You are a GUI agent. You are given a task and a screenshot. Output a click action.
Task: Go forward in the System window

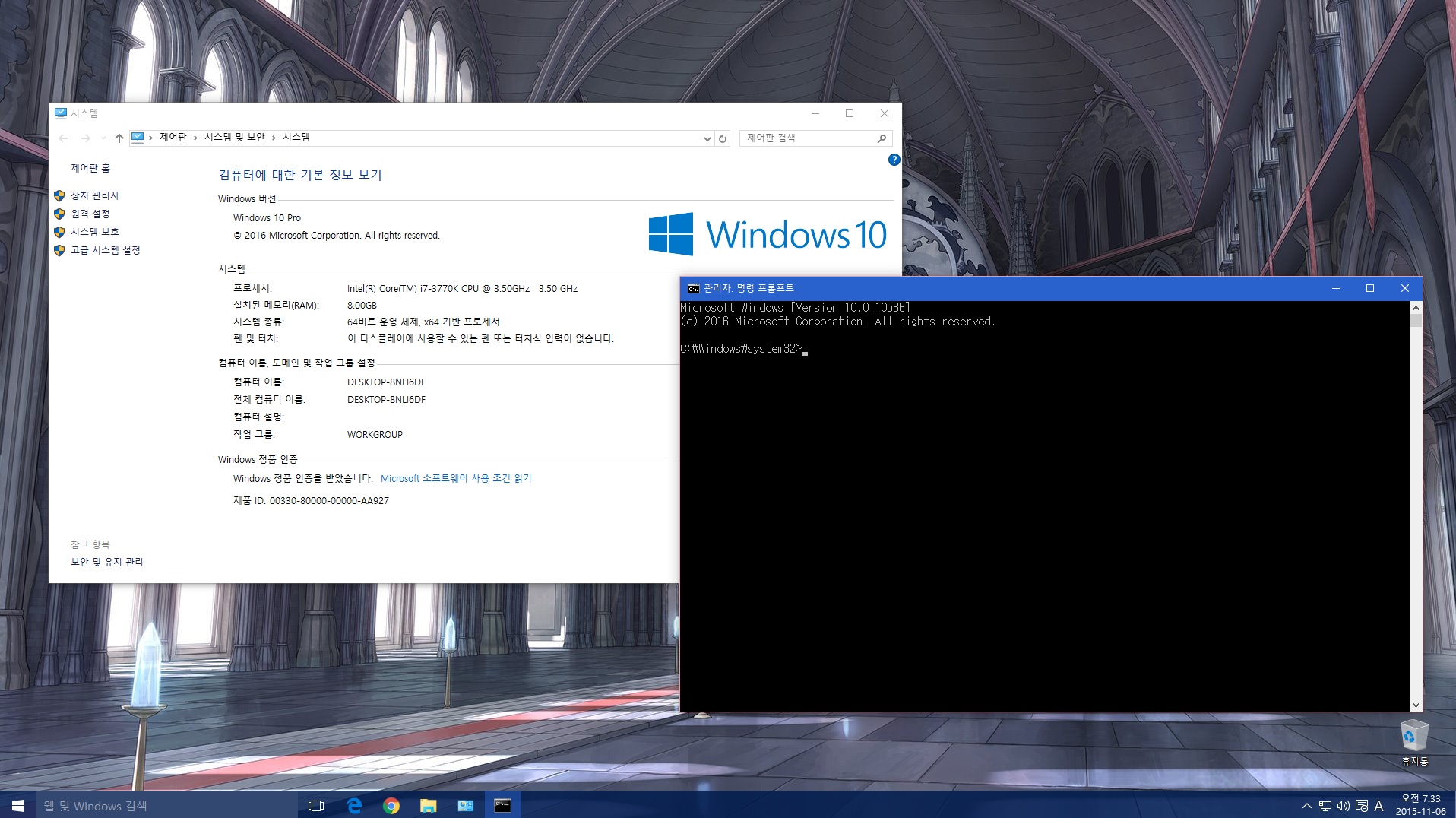(85, 138)
